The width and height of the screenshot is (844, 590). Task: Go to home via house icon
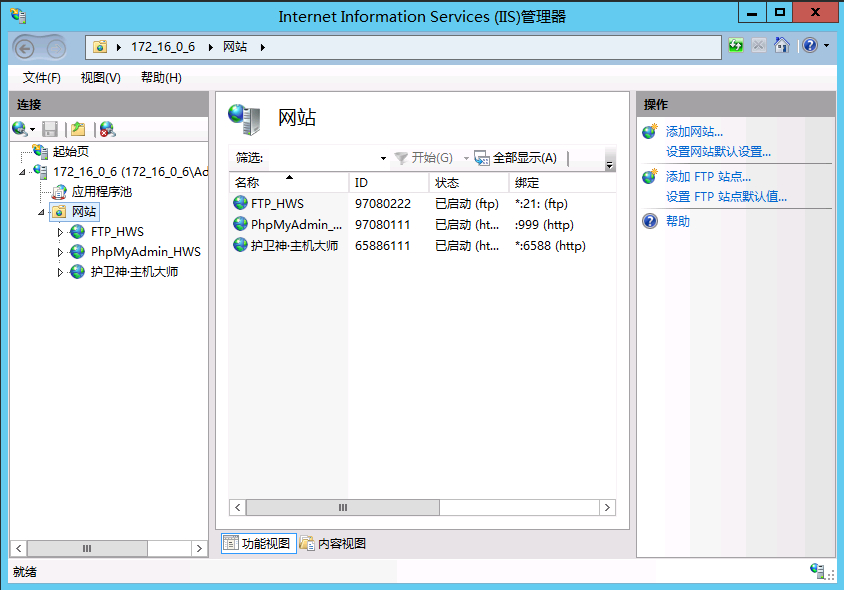coord(782,45)
